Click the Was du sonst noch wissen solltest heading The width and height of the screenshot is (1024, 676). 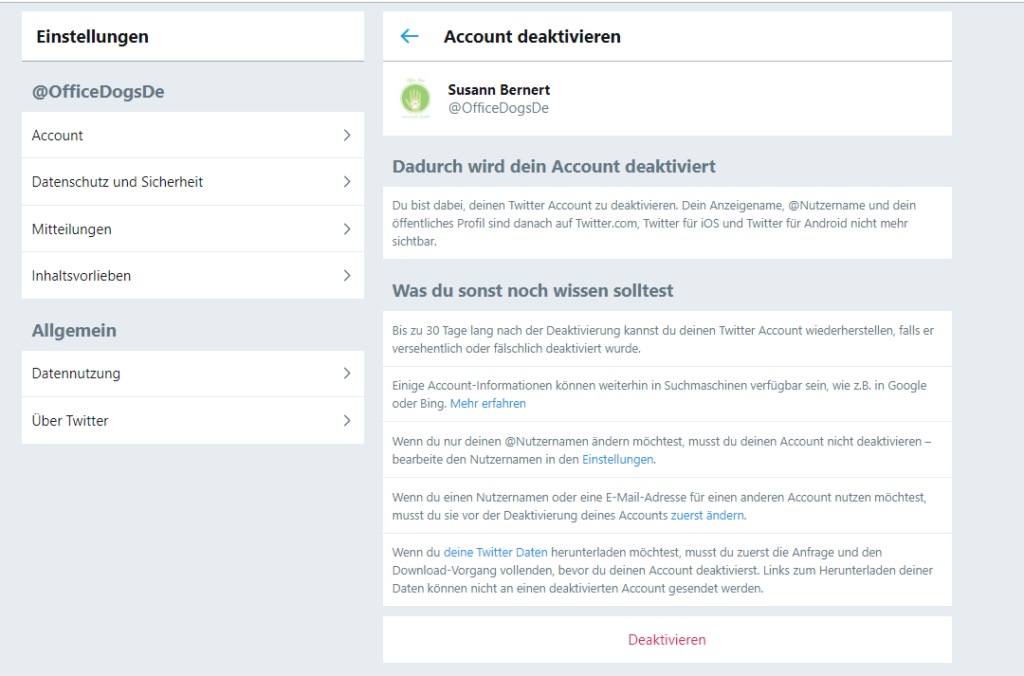[x=532, y=291]
